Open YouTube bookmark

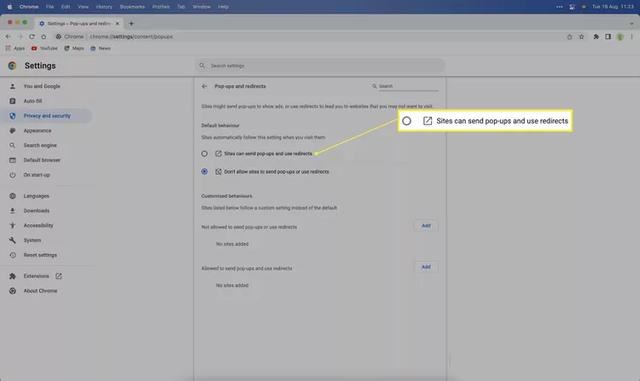click(x=44, y=48)
